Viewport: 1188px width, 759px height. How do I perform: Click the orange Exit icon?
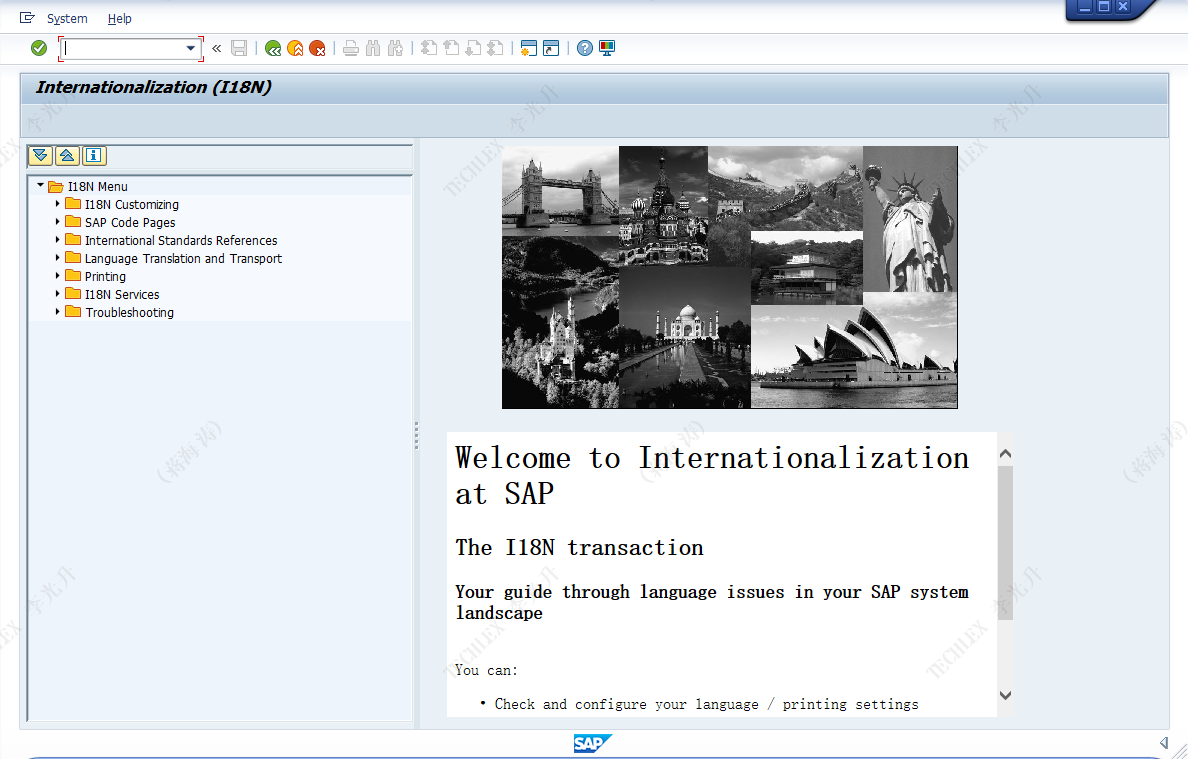(x=295, y=48)
